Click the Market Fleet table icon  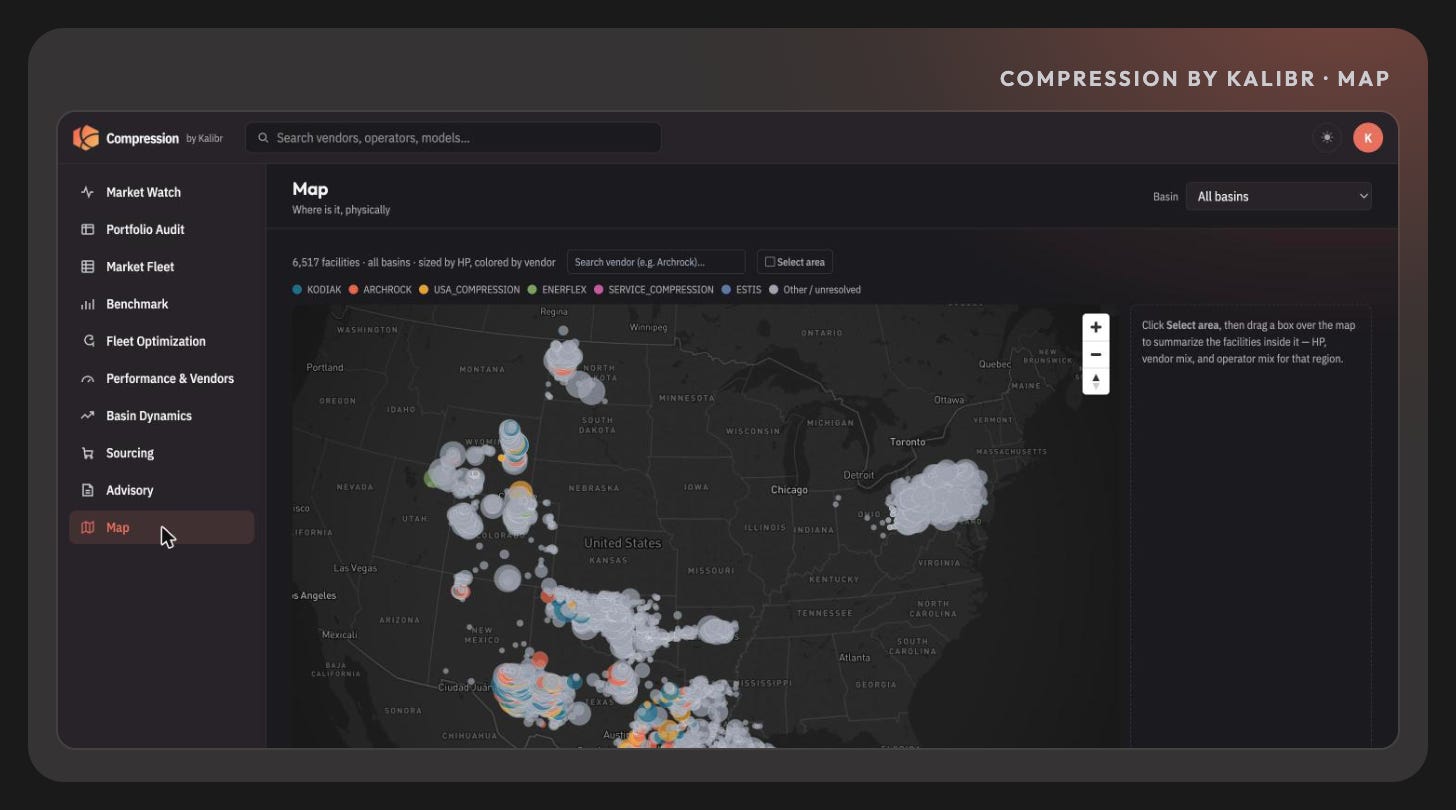click(88, 267)
